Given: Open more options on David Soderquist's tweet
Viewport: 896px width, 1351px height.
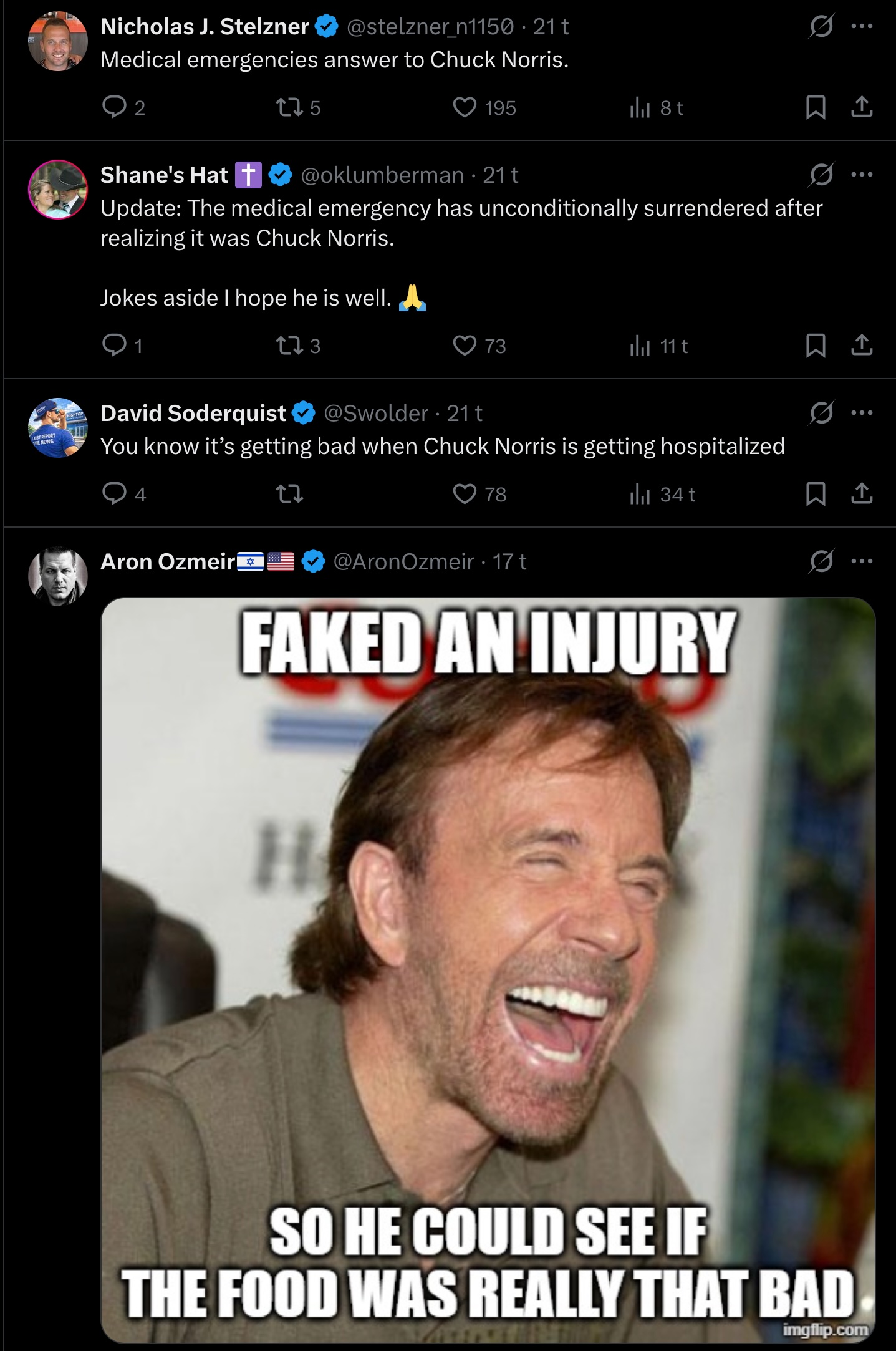Looking at the screenshot, I should (862, 413).
